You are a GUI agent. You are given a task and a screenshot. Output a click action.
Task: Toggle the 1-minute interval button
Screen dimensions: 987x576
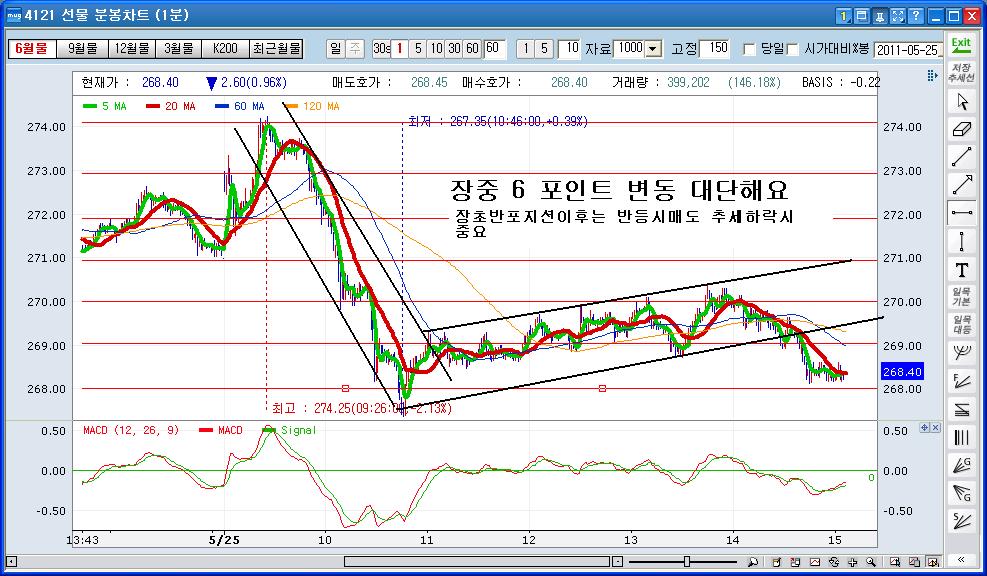click(400, 48)
